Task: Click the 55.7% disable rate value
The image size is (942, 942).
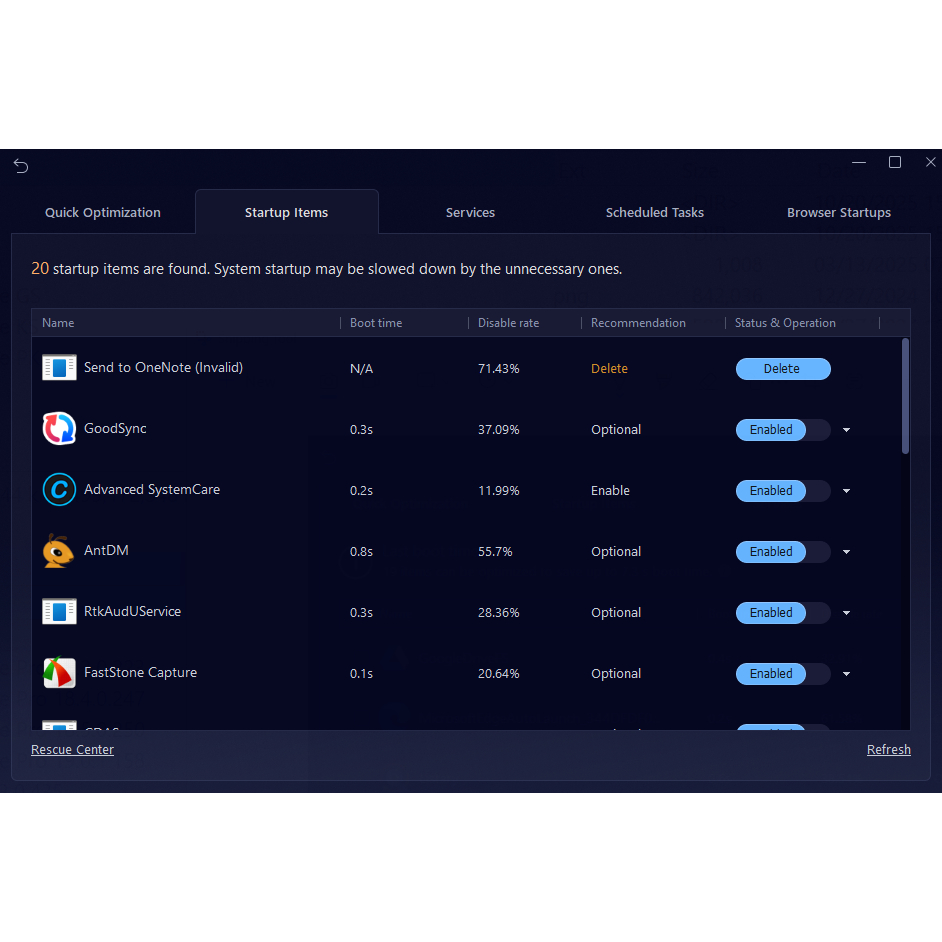Action: coord(495,552)
